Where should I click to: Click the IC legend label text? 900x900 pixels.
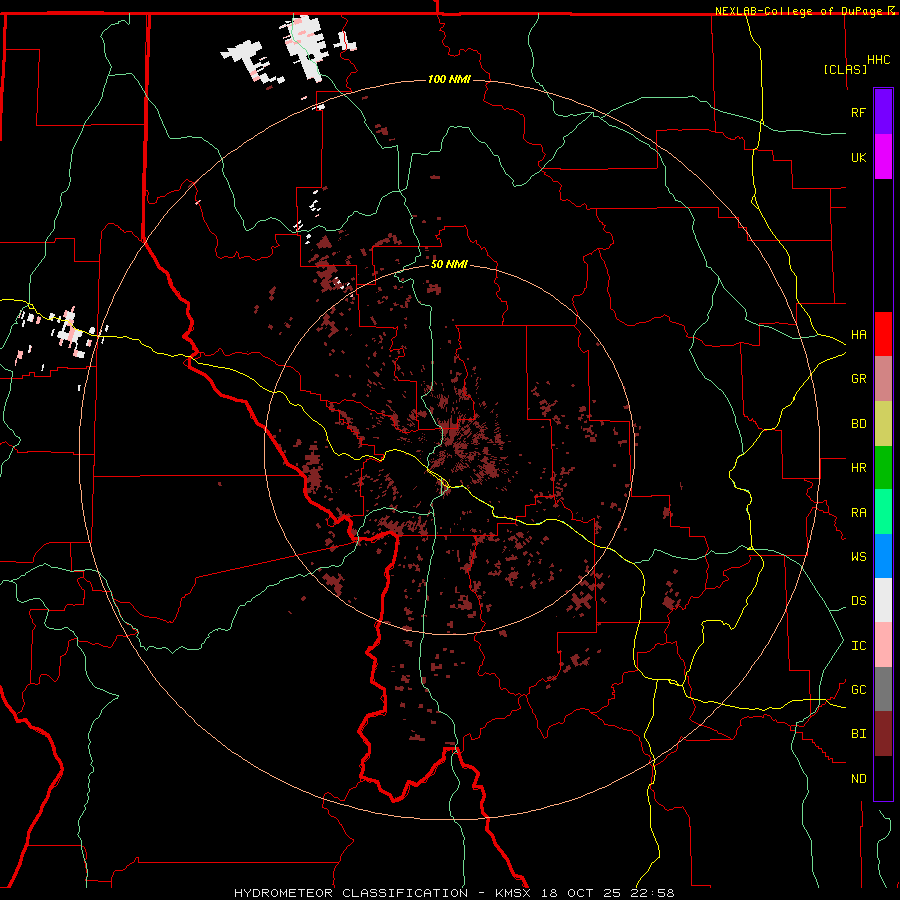point(858,646)
